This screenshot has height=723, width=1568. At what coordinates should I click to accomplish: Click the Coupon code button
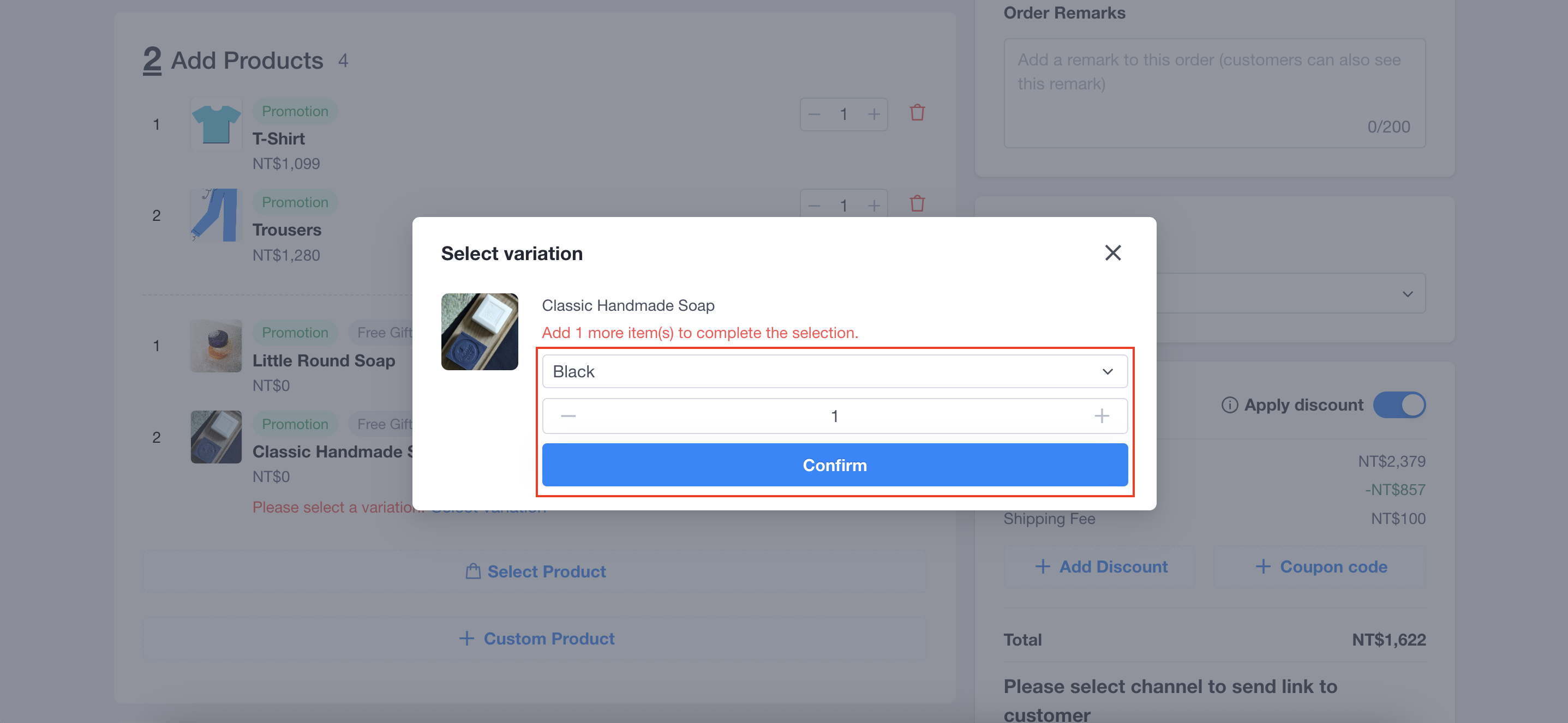point(1320,567)
